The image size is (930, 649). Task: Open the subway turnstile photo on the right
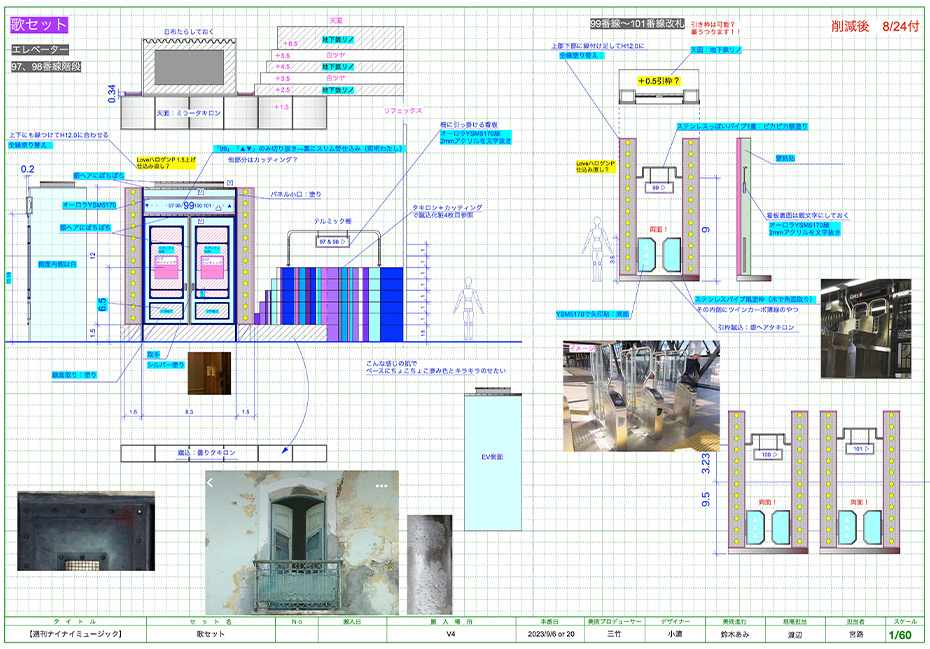[865, 328]
